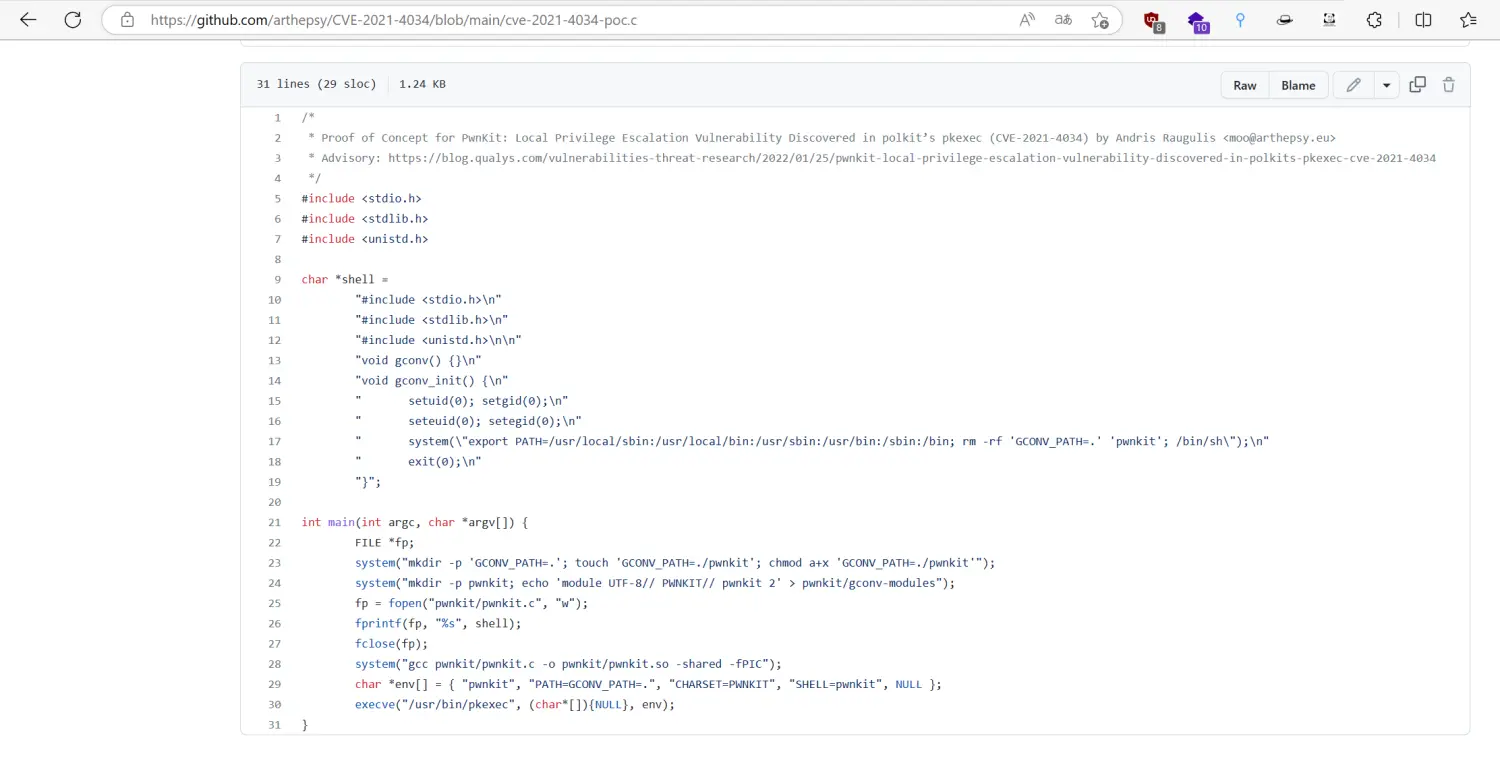The width and height of the screenshot is (1500, 771).
Task: Click the 'seteuid(0); setegid(0);' string line
Action: (x=468, y=421)
